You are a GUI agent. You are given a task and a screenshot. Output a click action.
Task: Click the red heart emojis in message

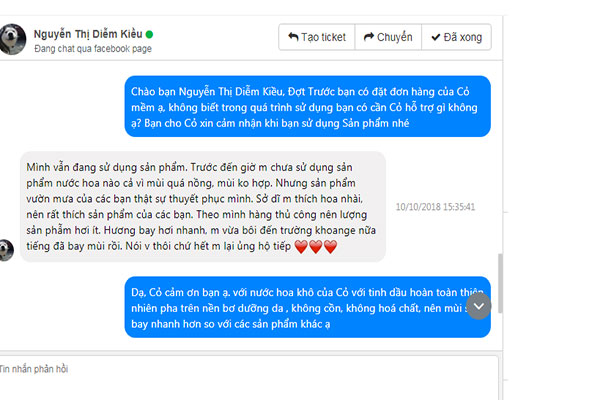[316, 247]
